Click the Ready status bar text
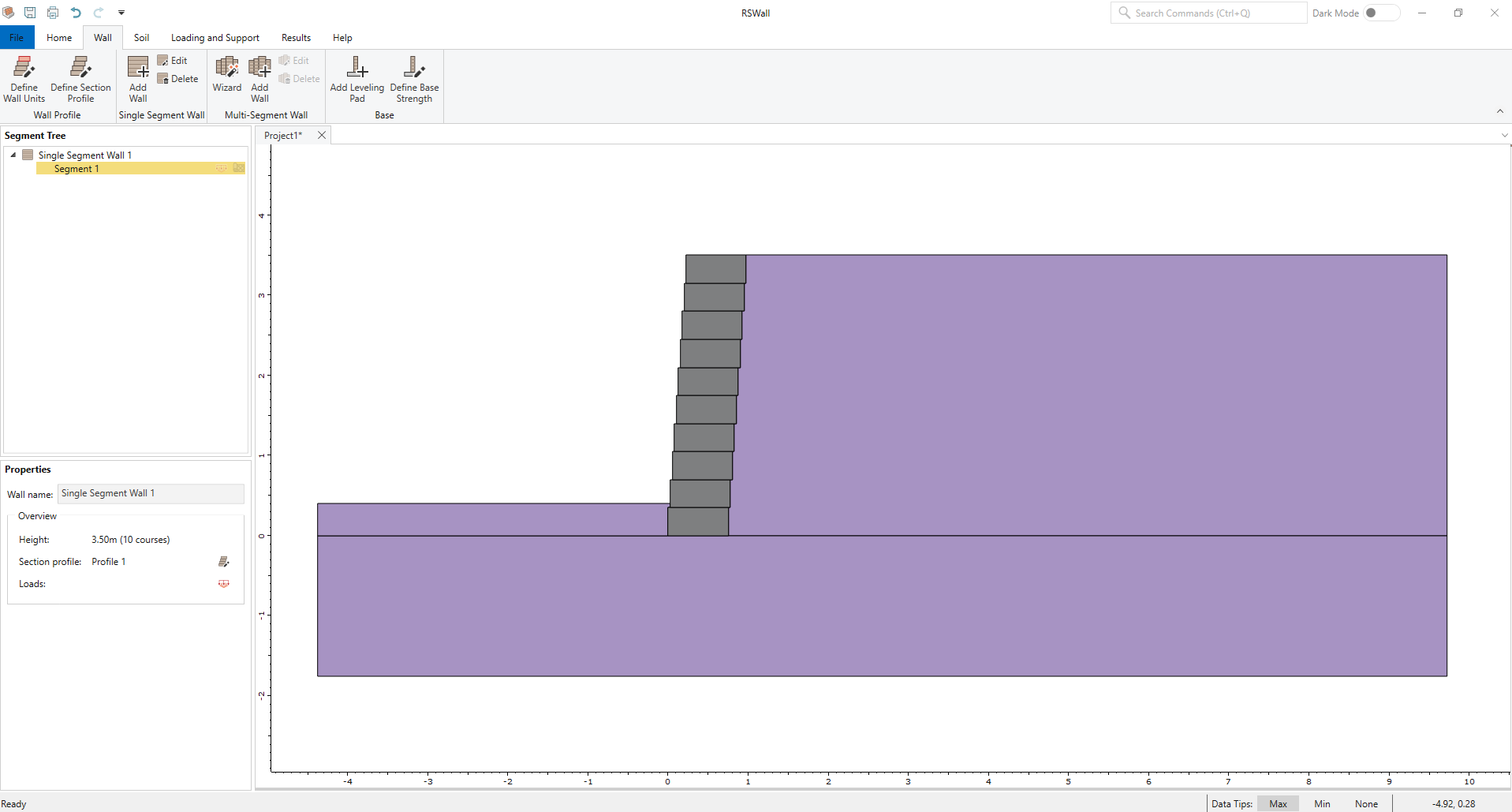1512x812 pixels. 13,804
